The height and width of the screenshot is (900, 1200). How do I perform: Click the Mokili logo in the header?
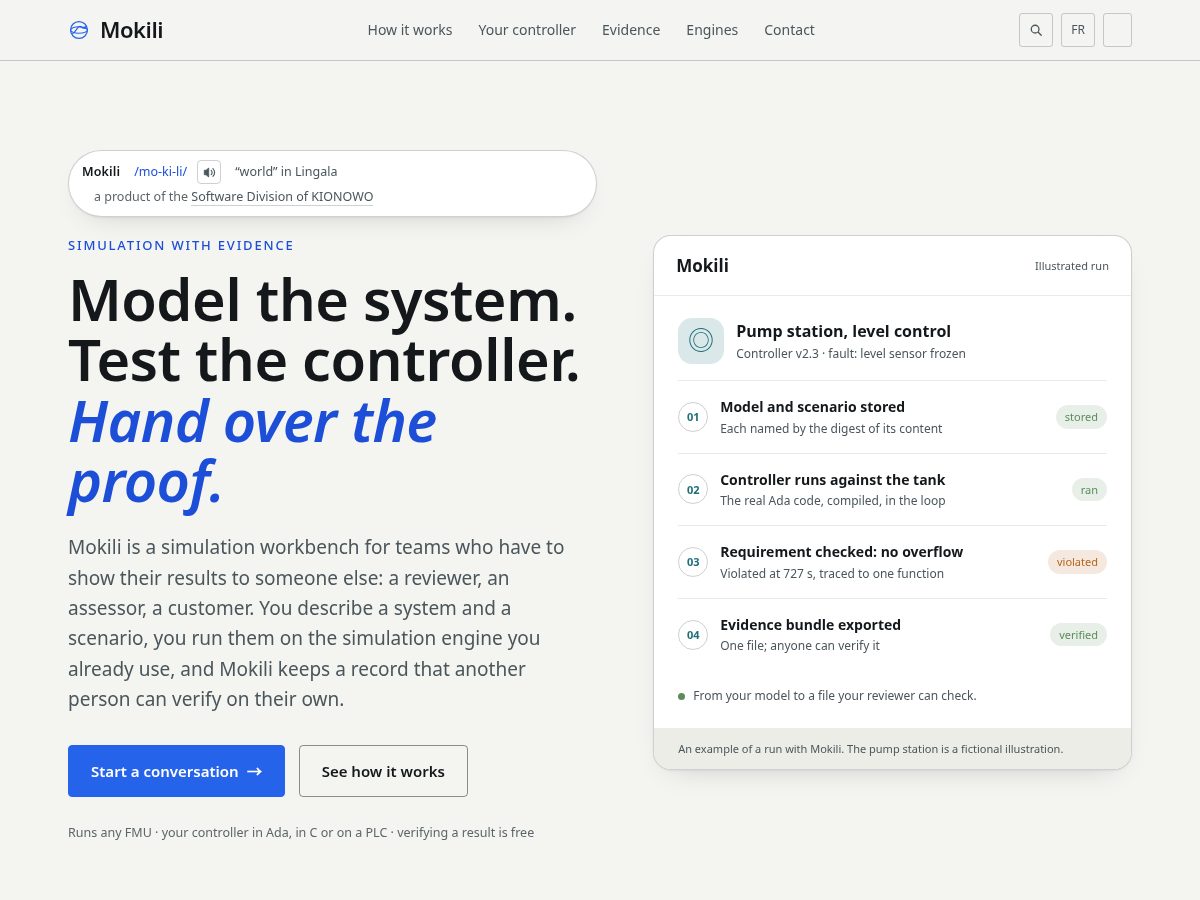click(x=116, y=30)
